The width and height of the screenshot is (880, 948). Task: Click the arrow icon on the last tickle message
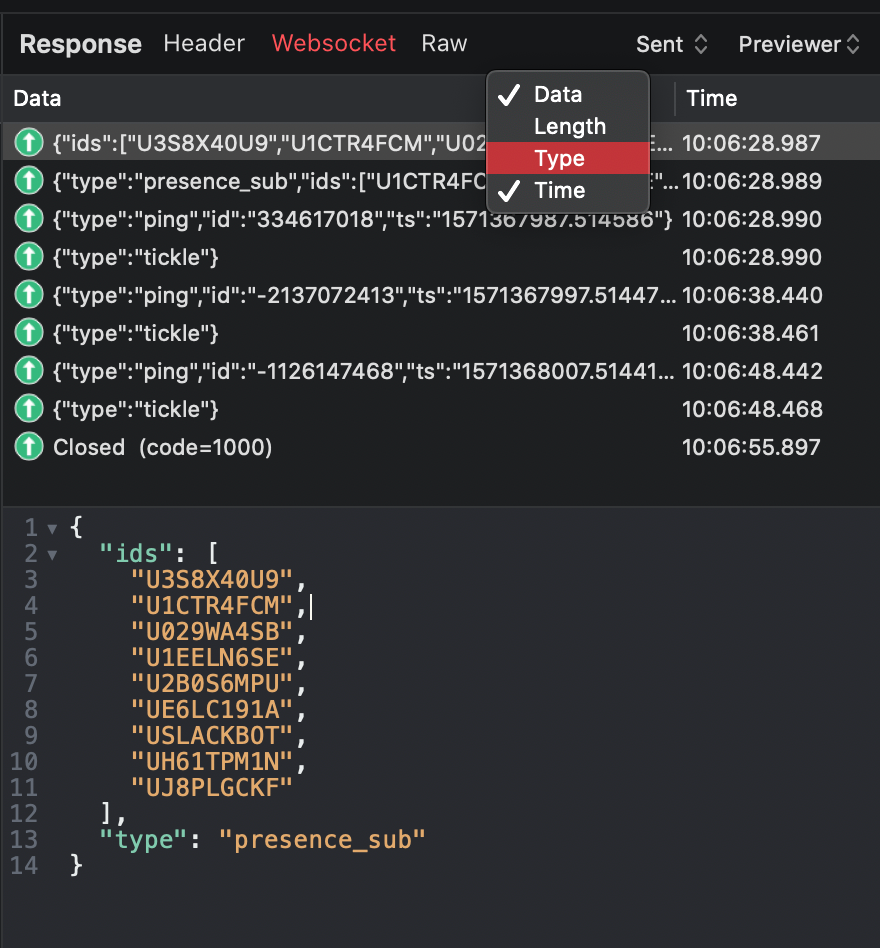pos(28,409)
